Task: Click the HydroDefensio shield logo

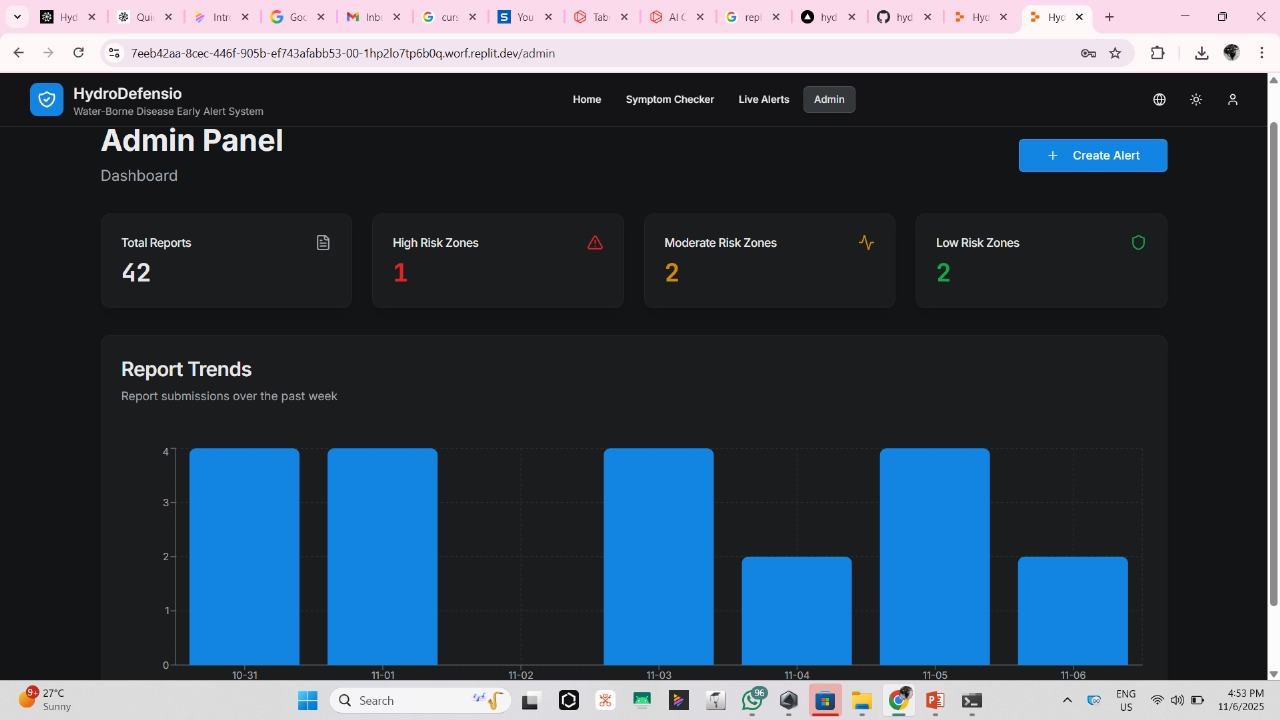Action: click(46, 100)
